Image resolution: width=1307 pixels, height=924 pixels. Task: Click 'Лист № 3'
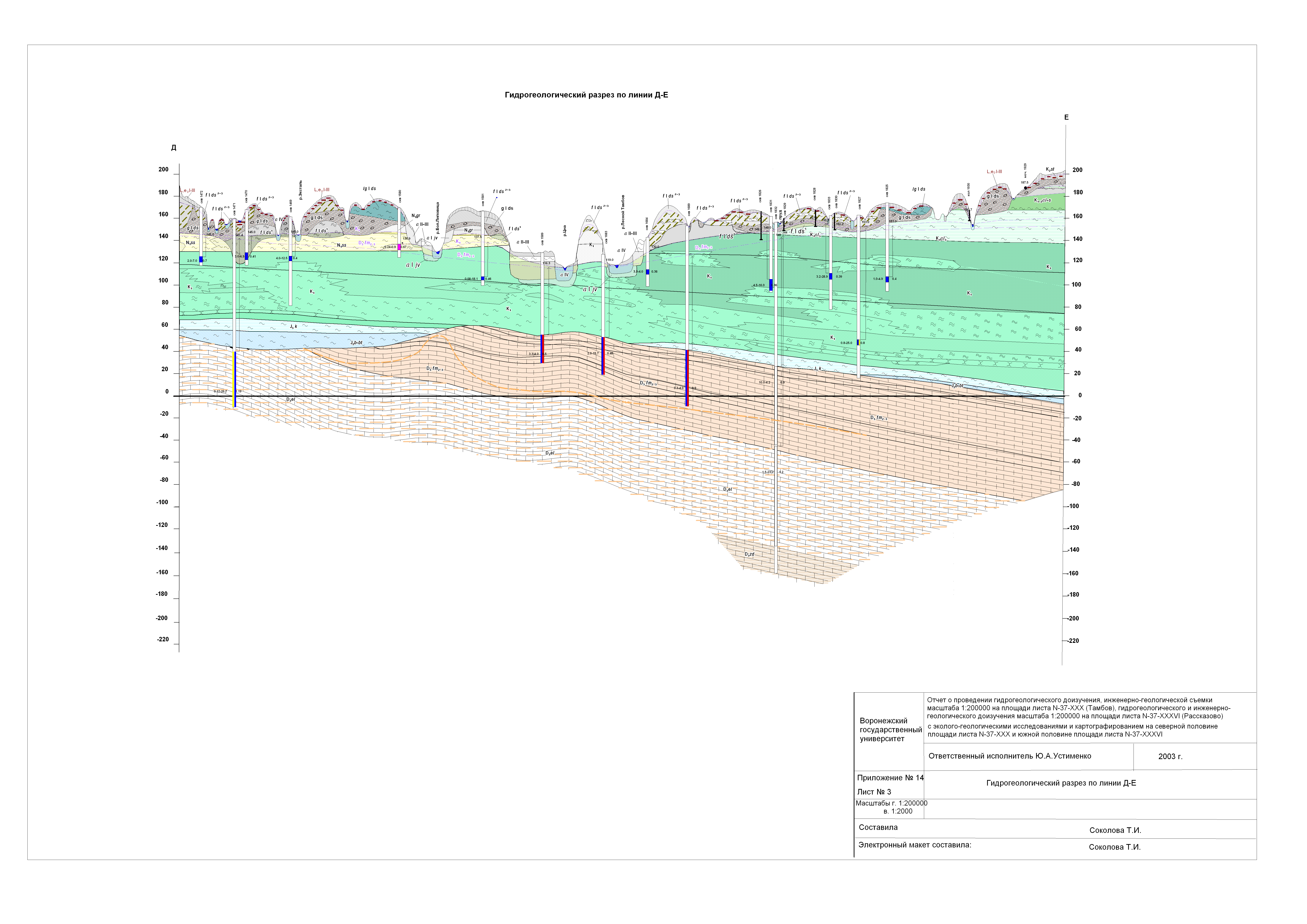(x=874, y=792)
